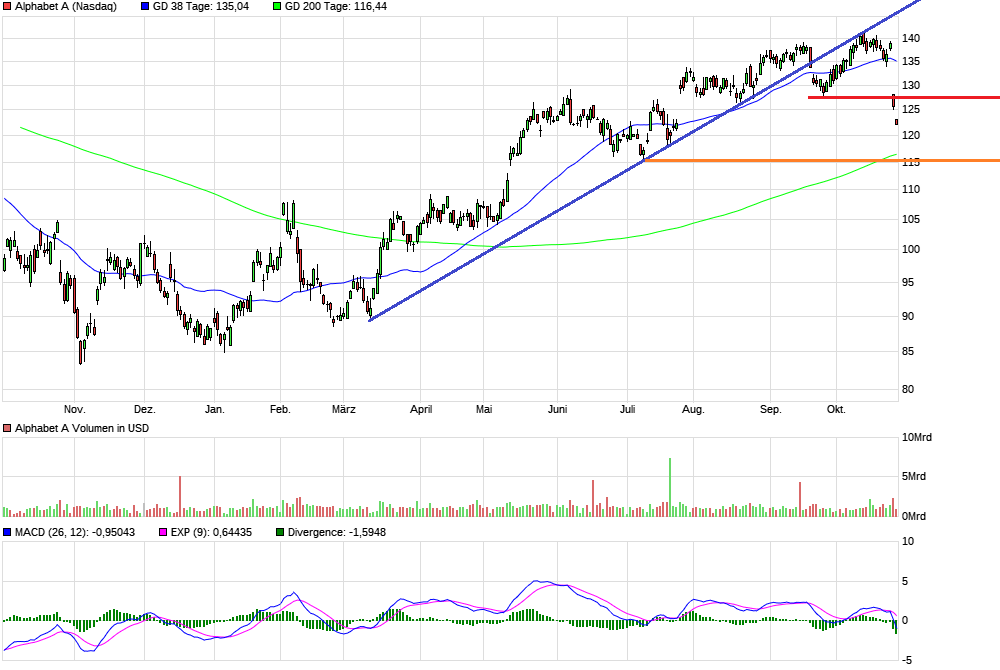
Task: Click the 'GD 200 Tage: 116,44' label
Action: click(x=336, y=6)
